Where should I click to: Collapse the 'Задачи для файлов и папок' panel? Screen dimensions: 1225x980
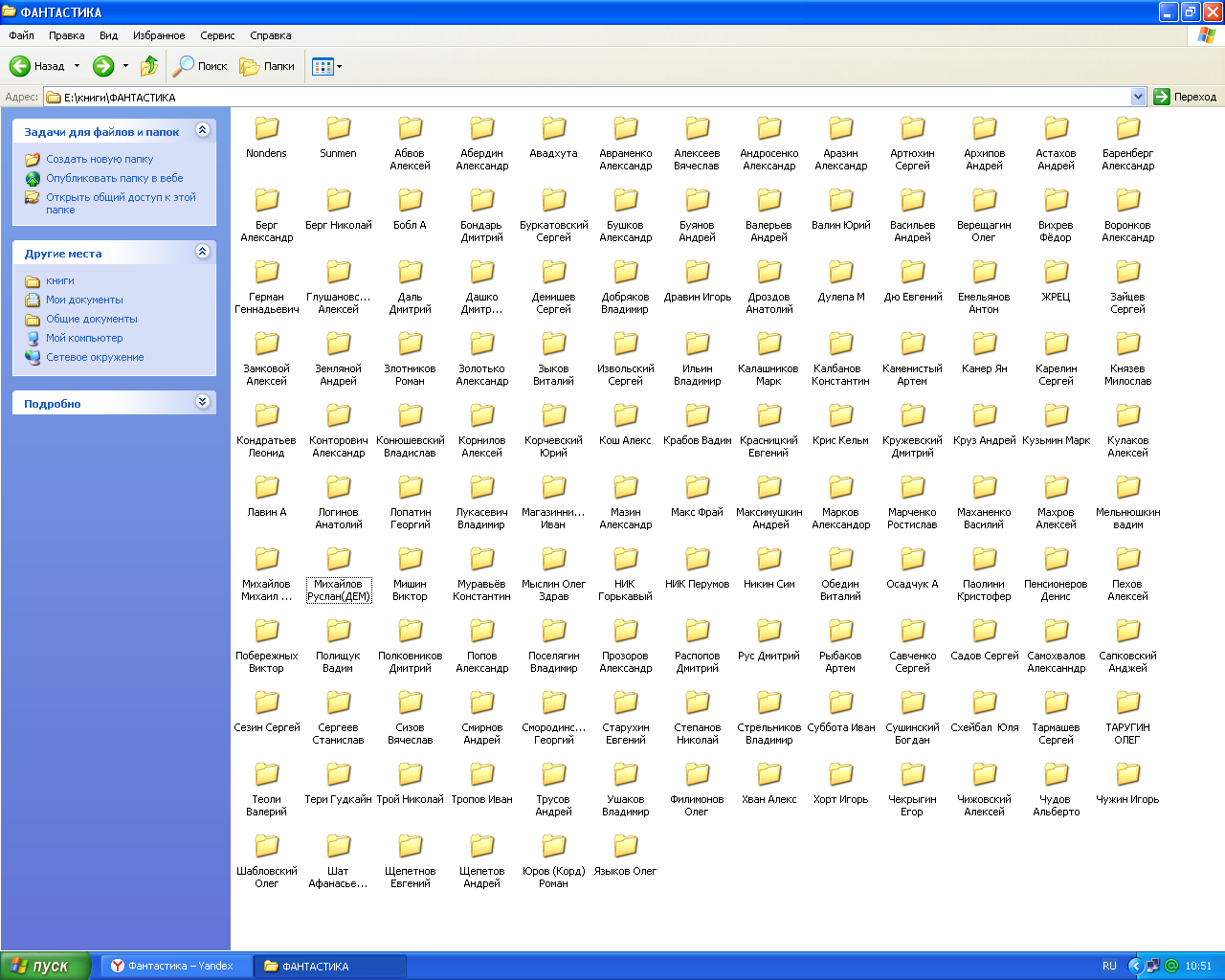202,130
